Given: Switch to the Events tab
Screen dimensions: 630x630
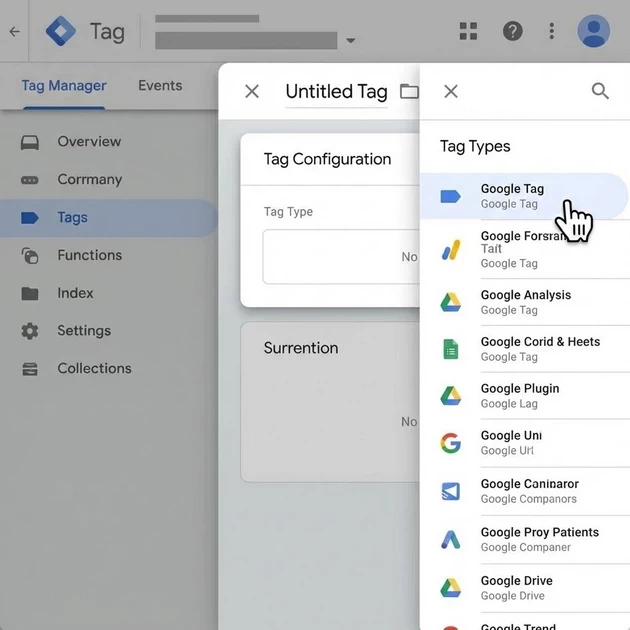Looking at the screenshot, I should [x=160, y=86].
